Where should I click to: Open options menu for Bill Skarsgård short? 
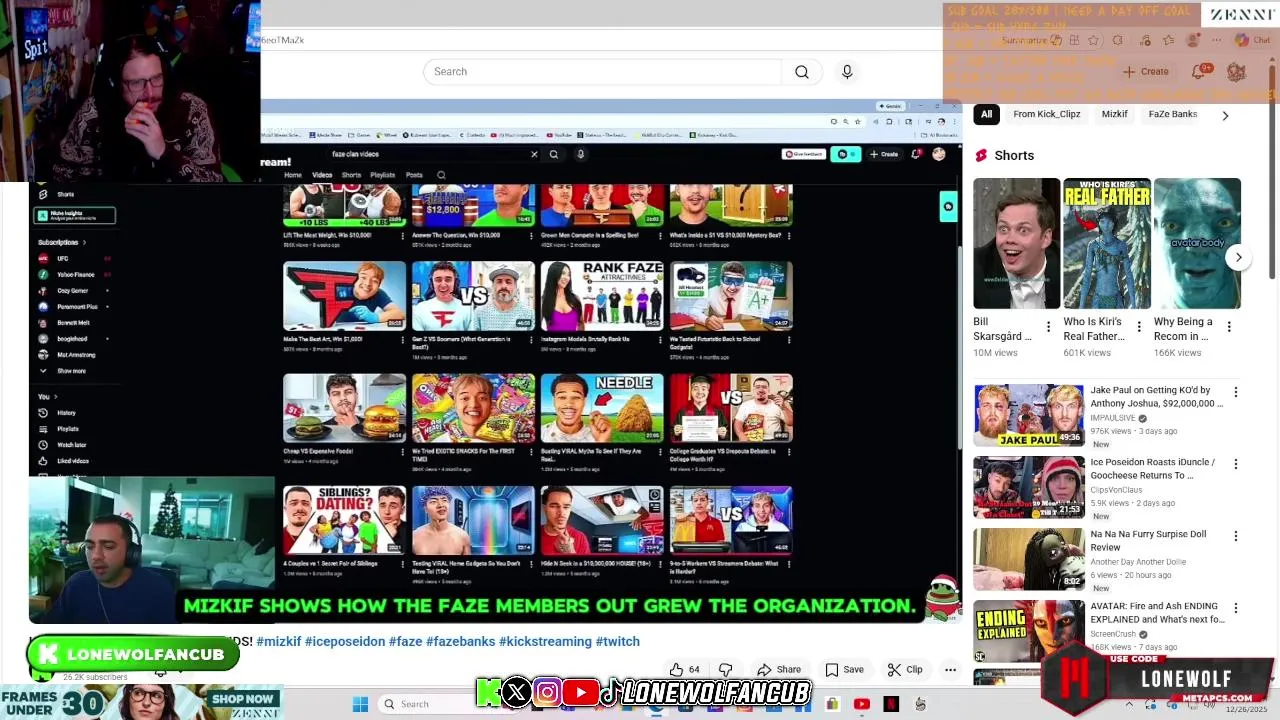click(x=1048, y=327)
